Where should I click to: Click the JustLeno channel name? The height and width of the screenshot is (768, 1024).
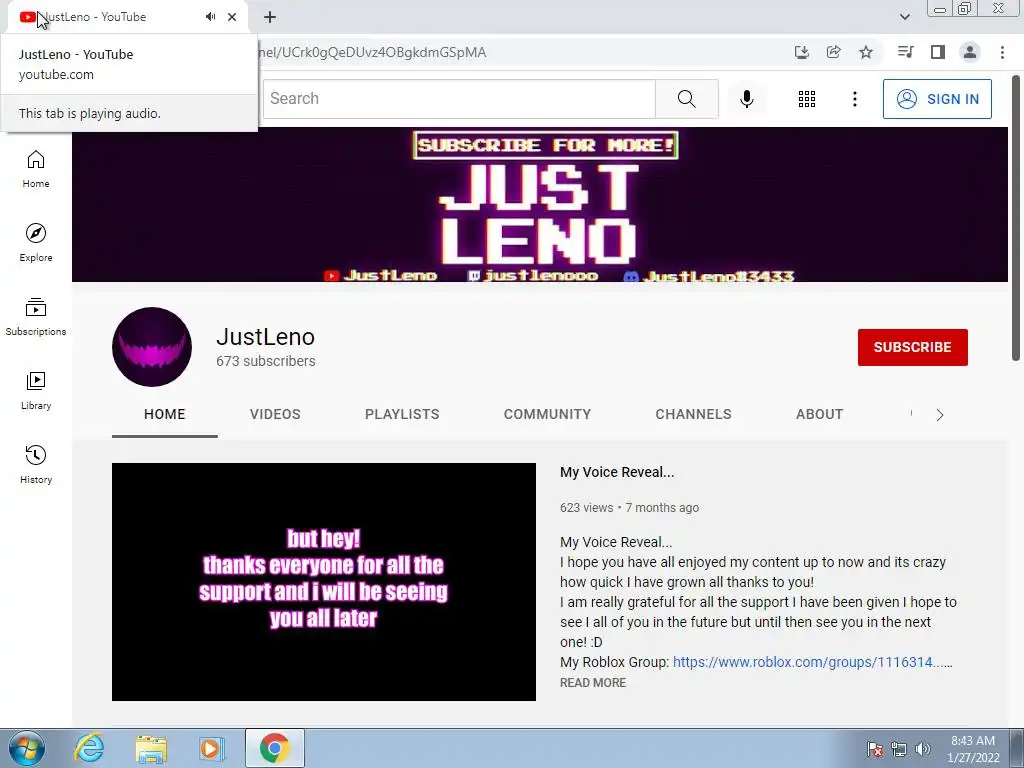point(266,337)
